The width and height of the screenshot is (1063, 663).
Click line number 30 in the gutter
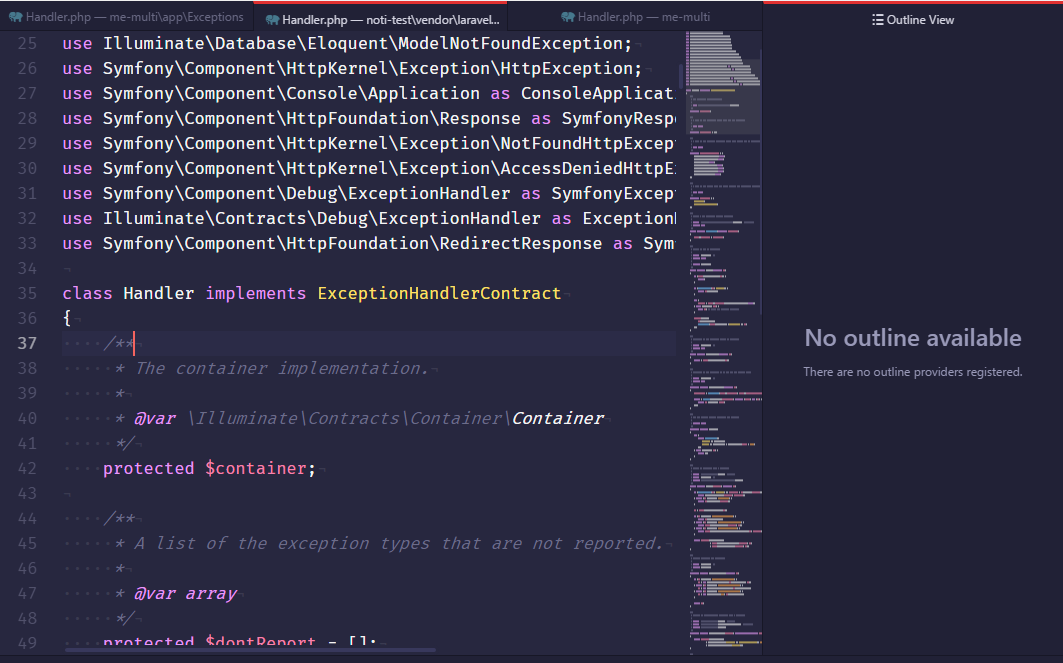click(x=27, y=168)
